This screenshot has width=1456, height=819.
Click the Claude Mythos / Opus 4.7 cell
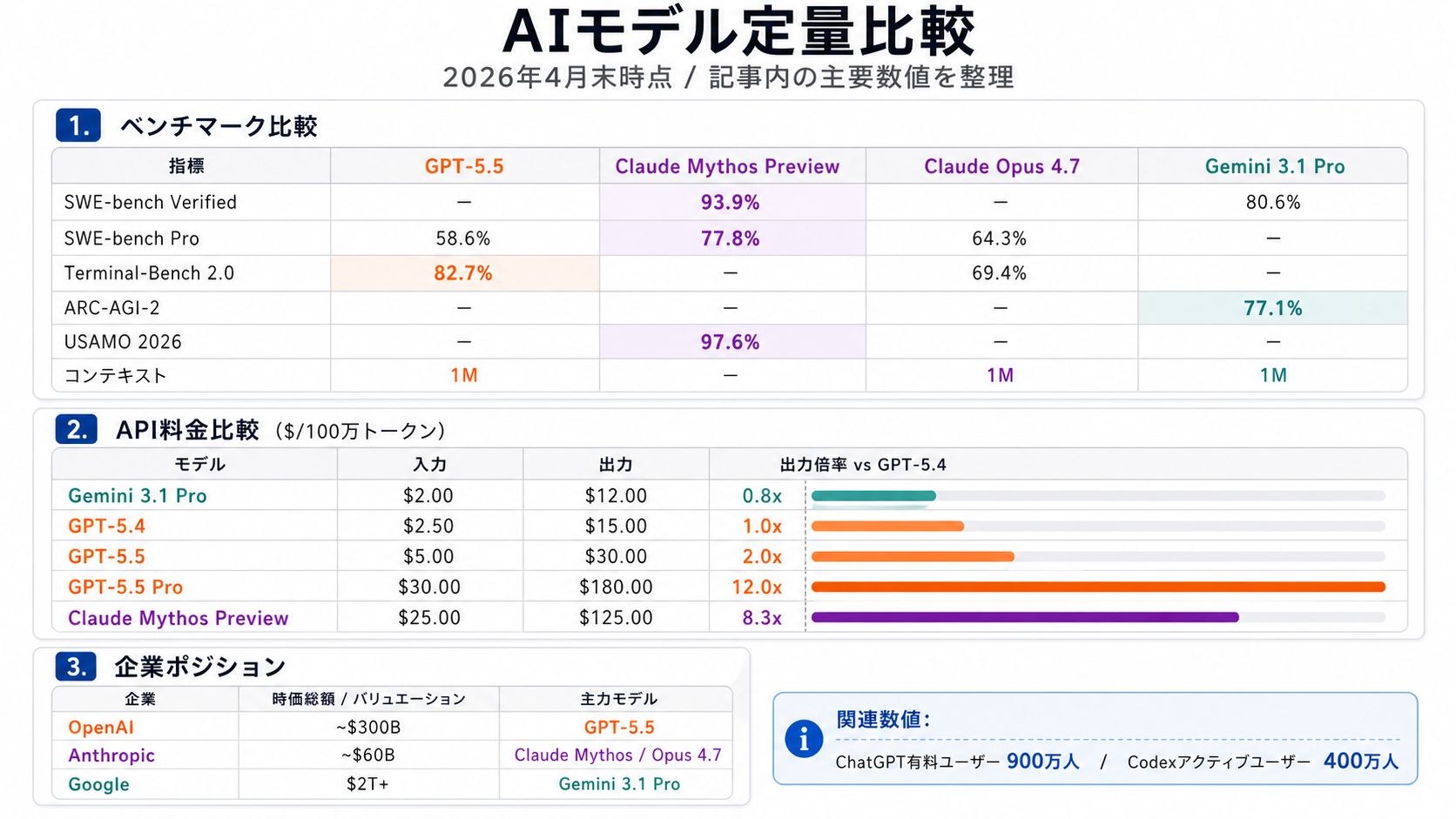[617, 755]
